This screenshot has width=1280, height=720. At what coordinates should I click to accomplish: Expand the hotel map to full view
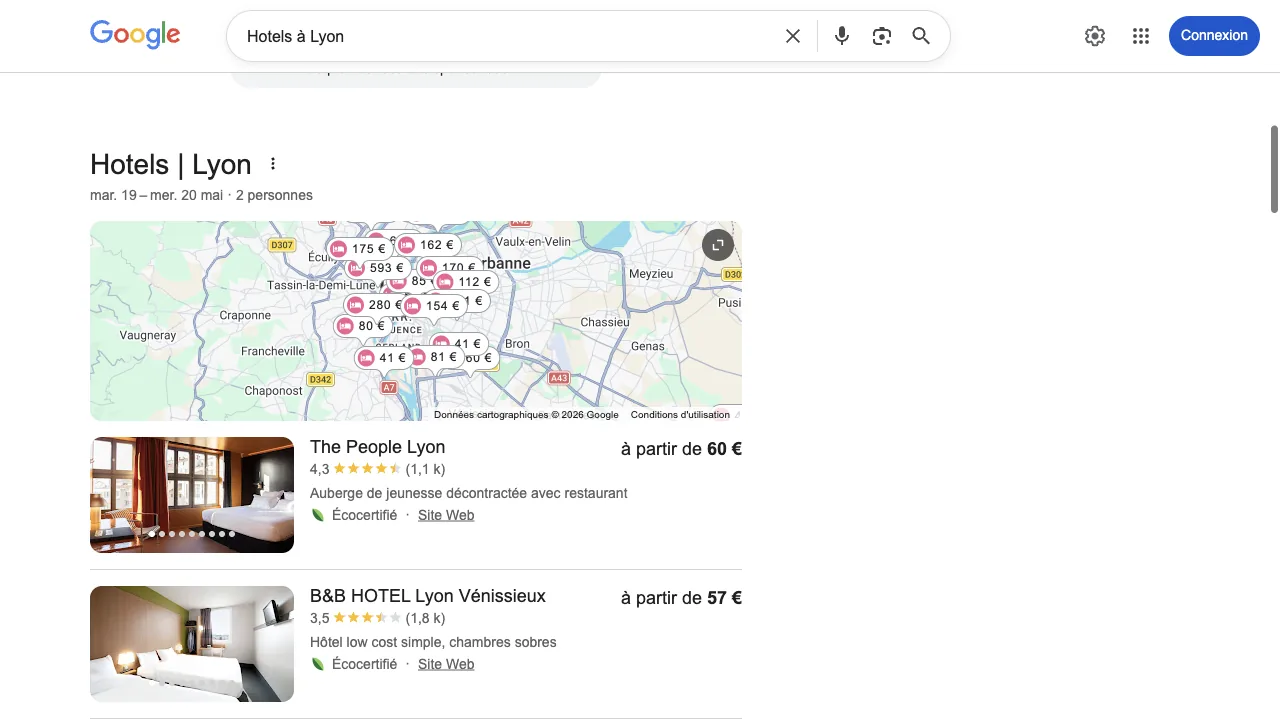click(x=718, y=245)
